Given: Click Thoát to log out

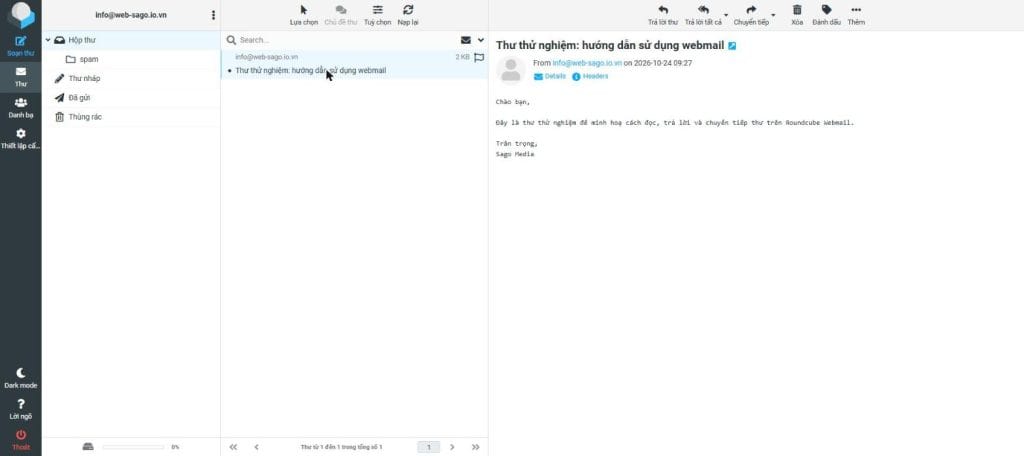Looking at the screenshot, I should (x=21, y=440).
